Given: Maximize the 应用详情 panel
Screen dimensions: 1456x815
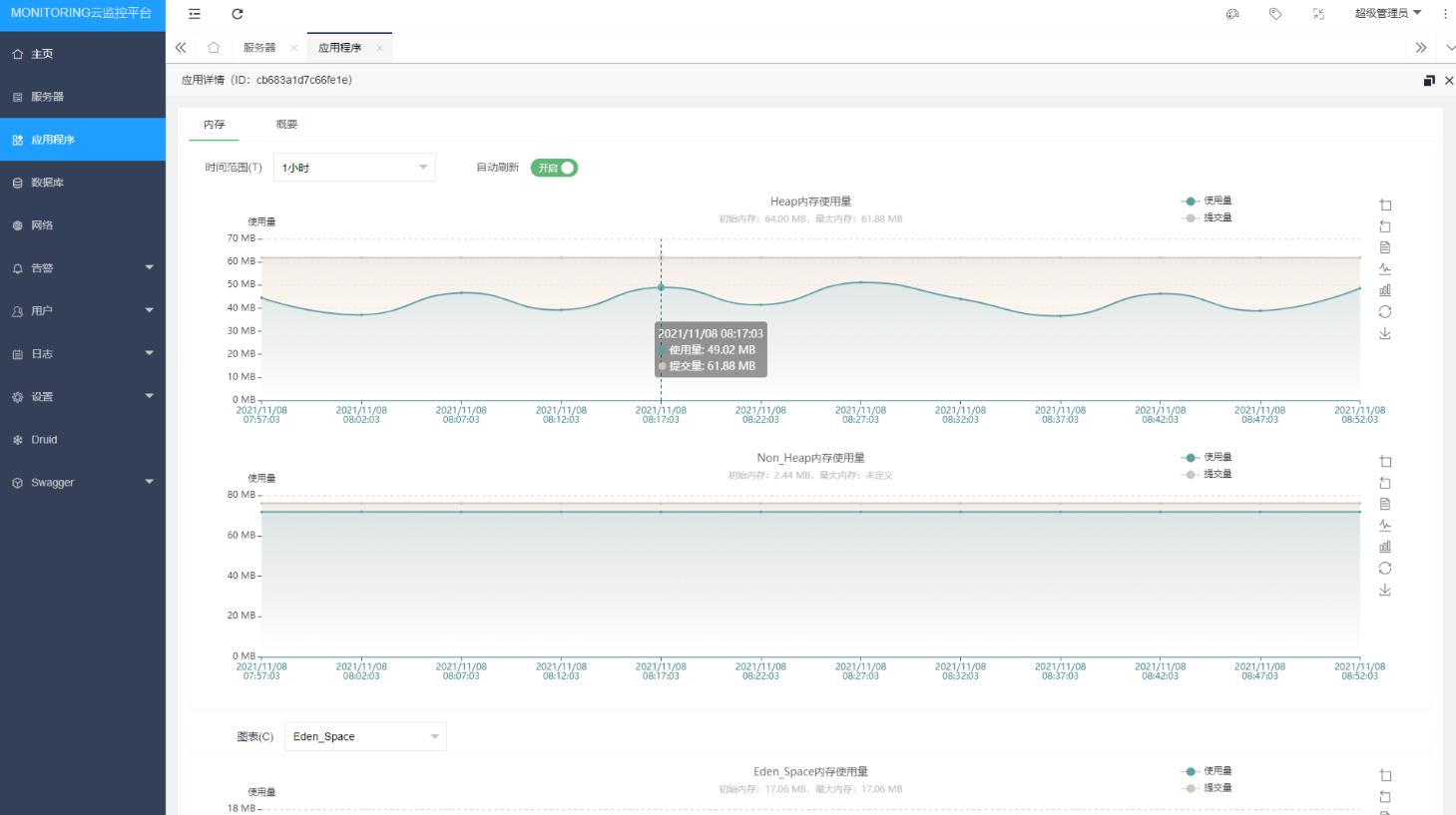Looking at the screenshot, I should click(x=1429, y=81).
